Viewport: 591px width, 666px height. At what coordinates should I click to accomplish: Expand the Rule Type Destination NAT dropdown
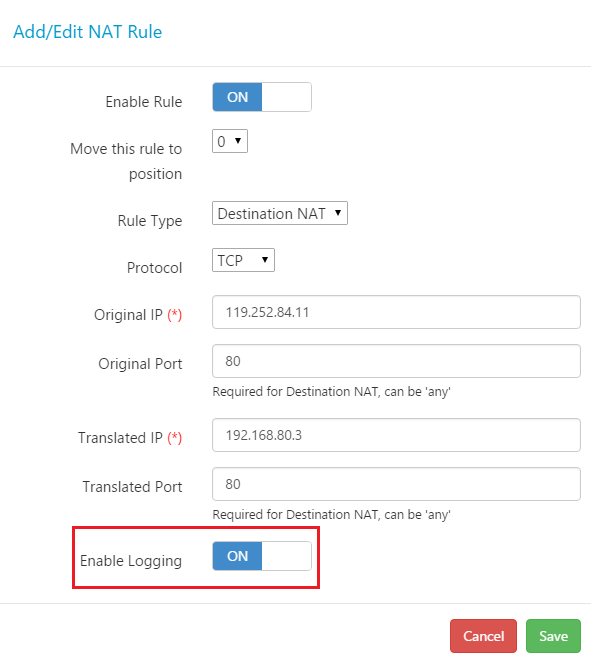point(280,213)
